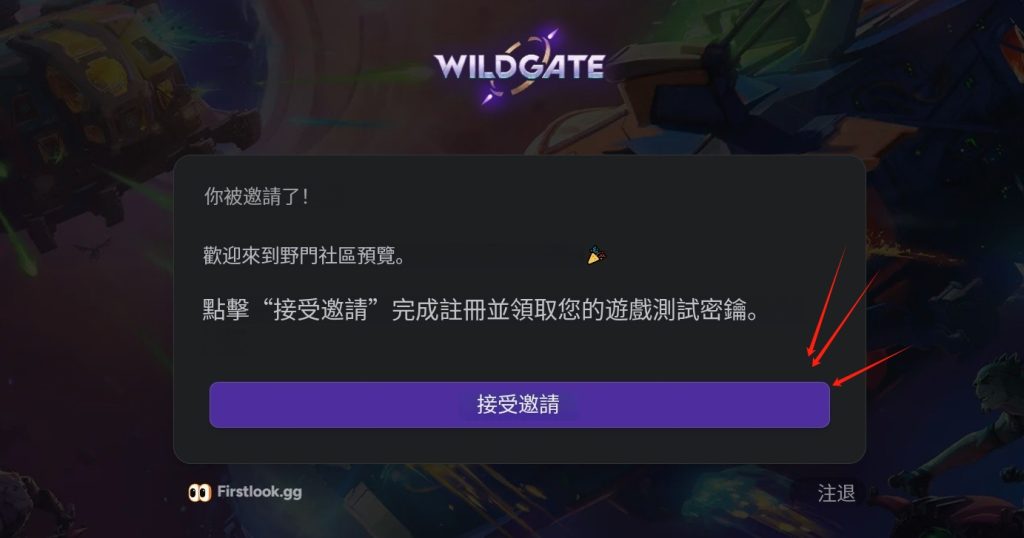The width and height of the screenshot is (1024, 538).
Task: Click the 歡迎來到野門社區預覽 welcome text
Action: (304, 255)
